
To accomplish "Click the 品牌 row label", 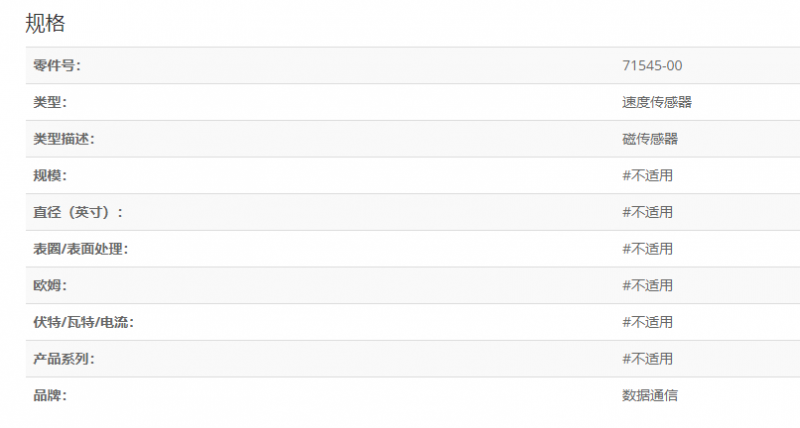I will pyautogui.click(x=50, y=396).
